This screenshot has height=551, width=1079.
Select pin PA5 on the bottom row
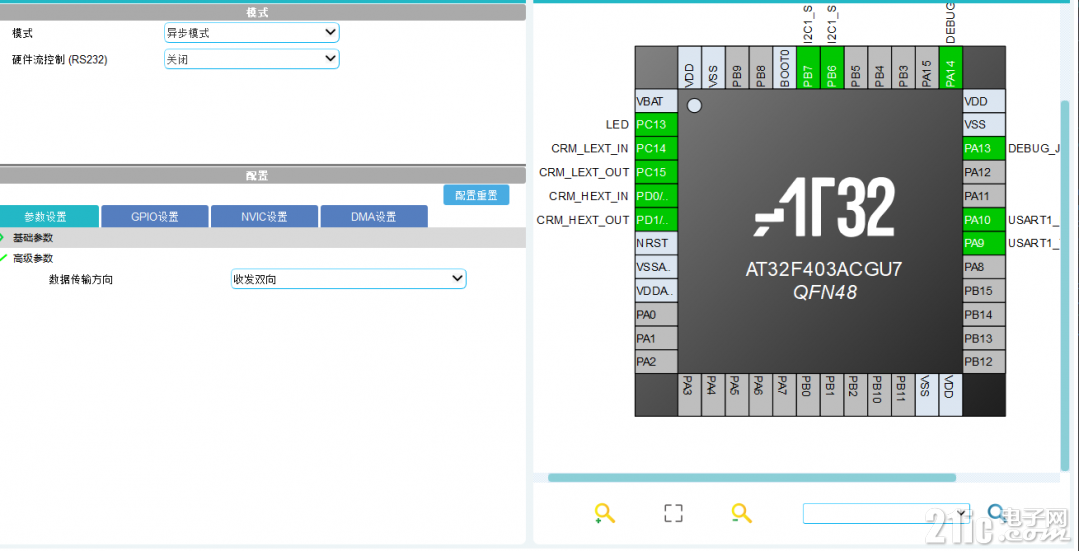[737, 395]
